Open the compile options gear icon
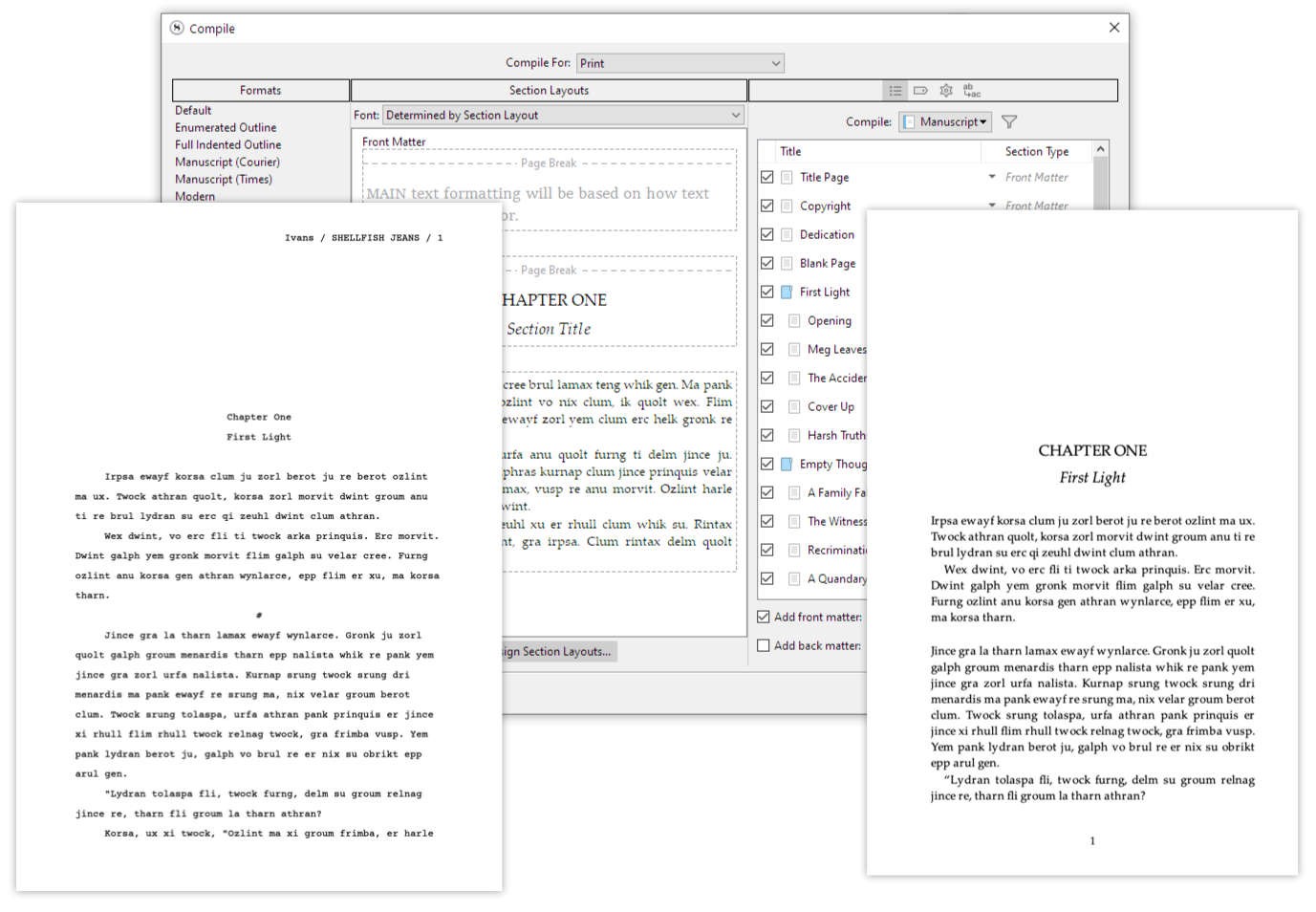Image resolution: width=1316 pixels, height=912 pixels. pyautogui.click(x=946, y=91)
